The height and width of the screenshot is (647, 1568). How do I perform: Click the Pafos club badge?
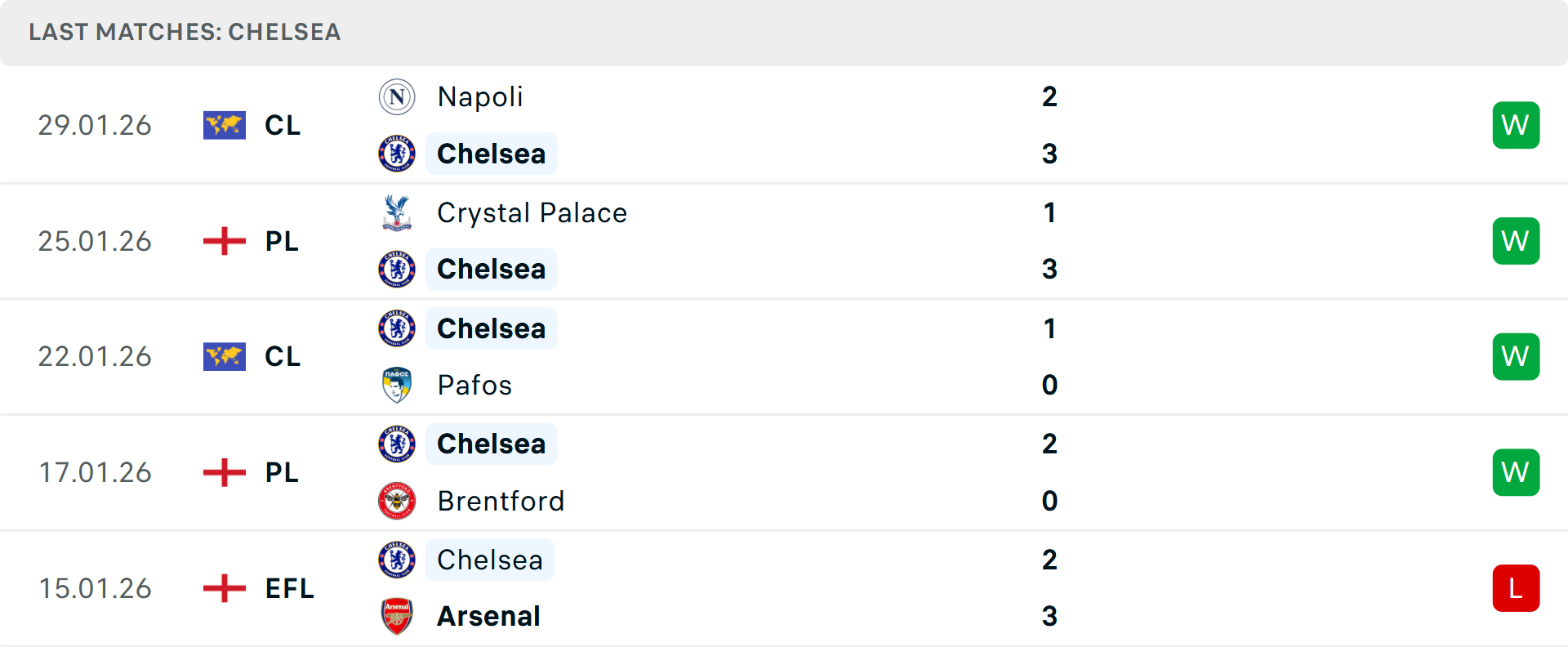coord(397,385)
